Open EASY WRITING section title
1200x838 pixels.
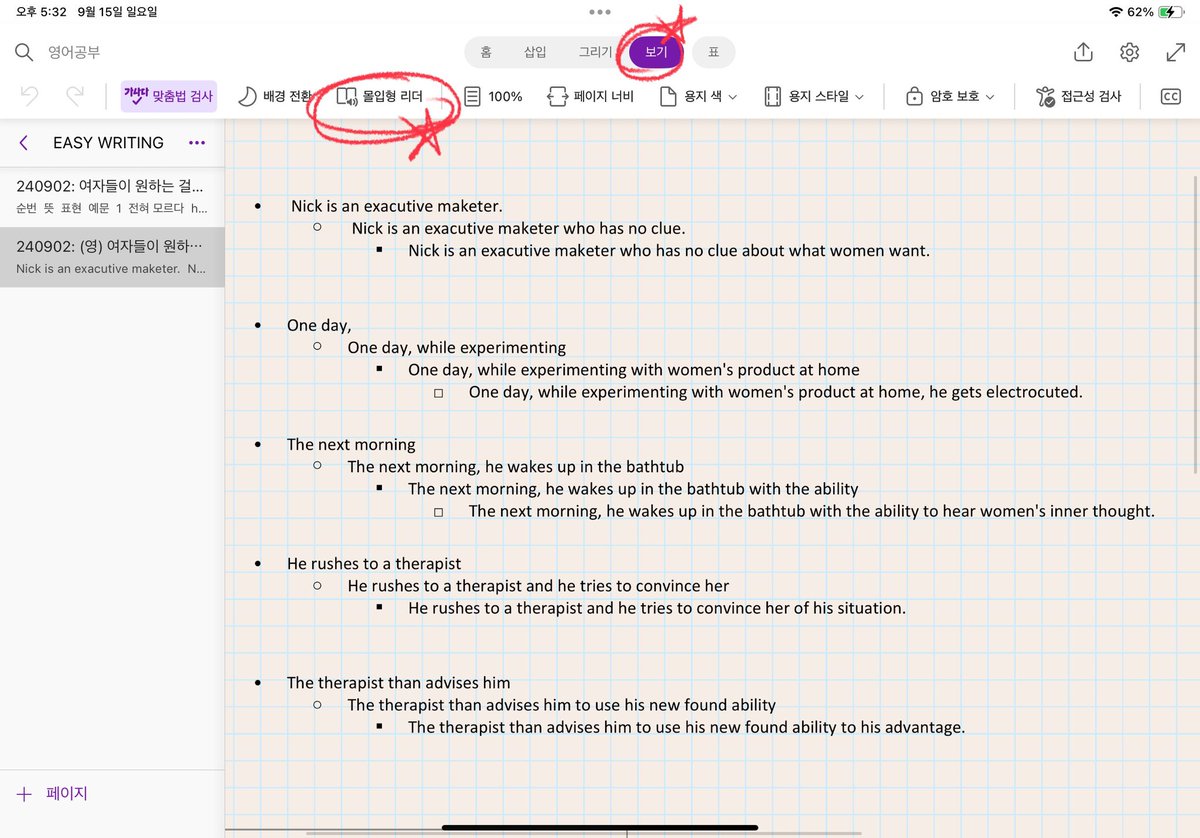pyautogui.click(x=108, y=143)
